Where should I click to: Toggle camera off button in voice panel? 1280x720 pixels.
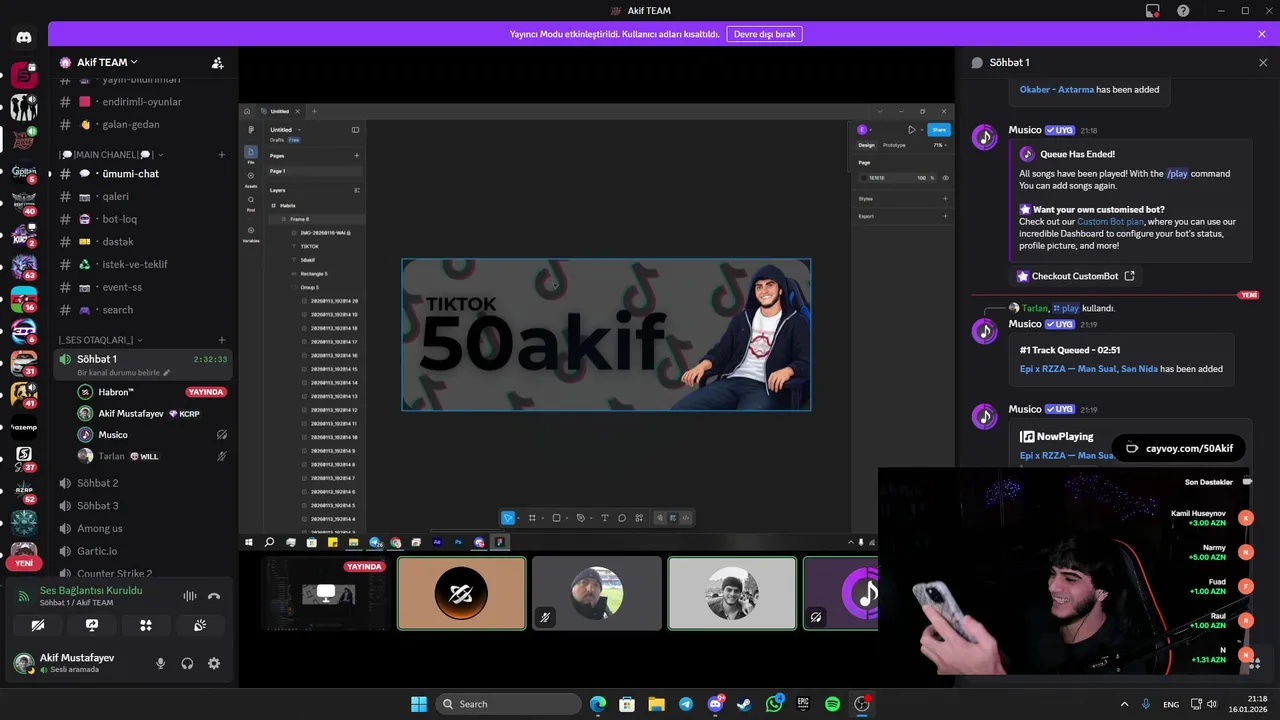pos(38,625)
